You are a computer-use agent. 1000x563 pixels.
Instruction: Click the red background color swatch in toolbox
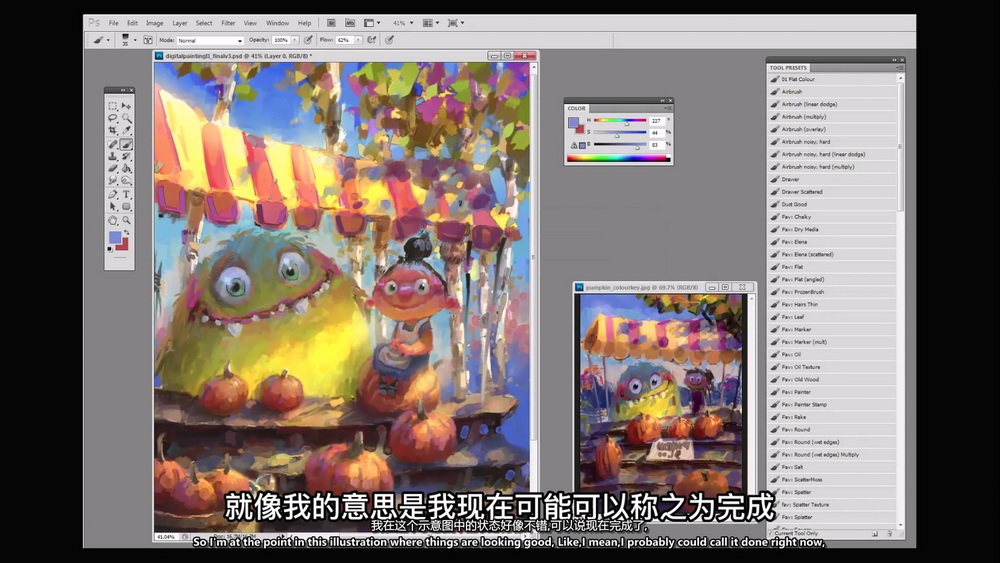[124, 246]
